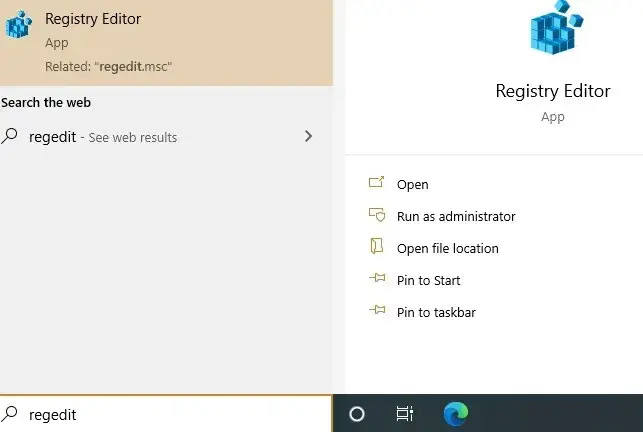
Task: Click the Open file location icon
Action: click(377, 248)
